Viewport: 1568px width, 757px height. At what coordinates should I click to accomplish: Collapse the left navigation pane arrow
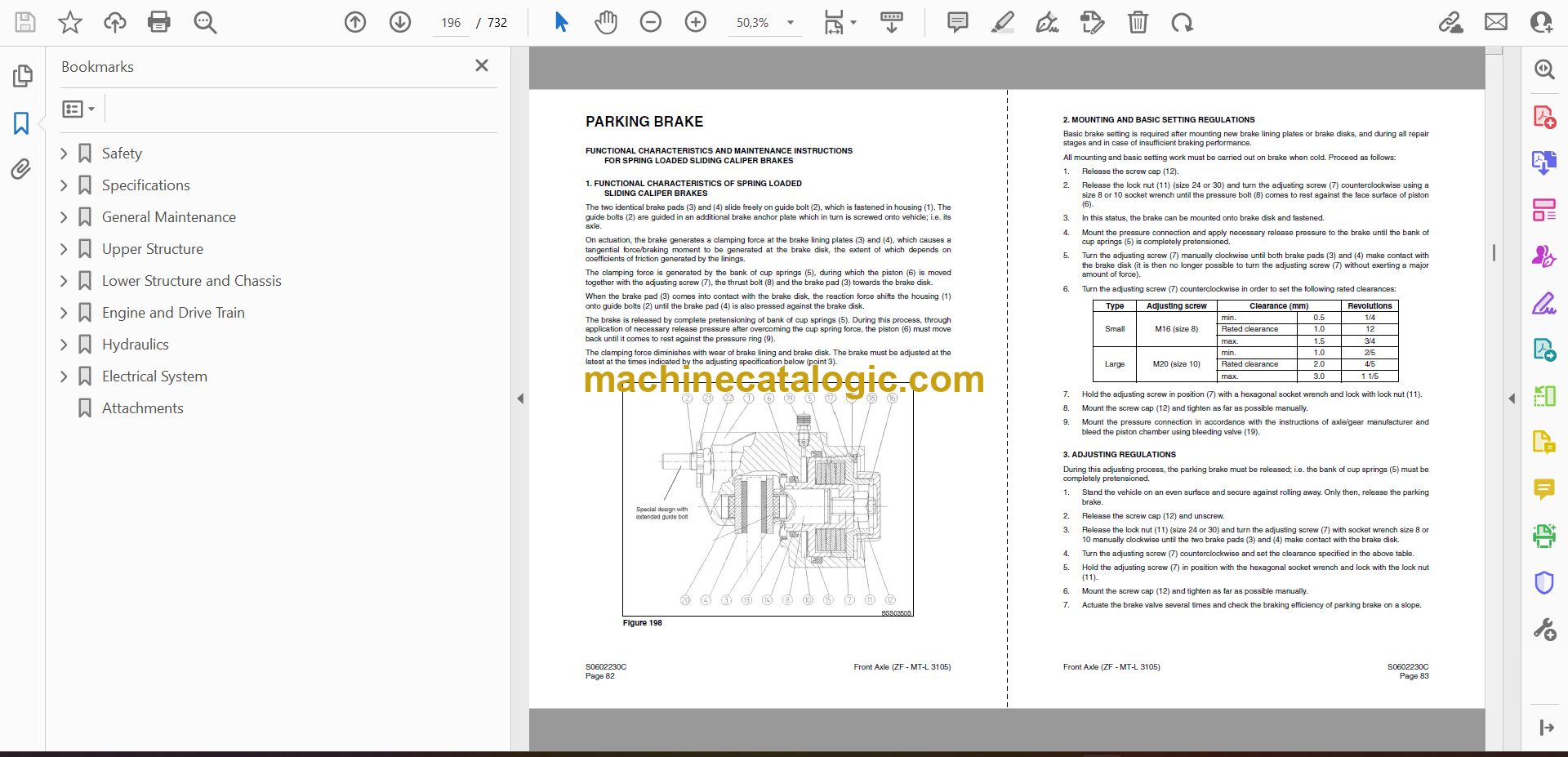pos(520,399)
